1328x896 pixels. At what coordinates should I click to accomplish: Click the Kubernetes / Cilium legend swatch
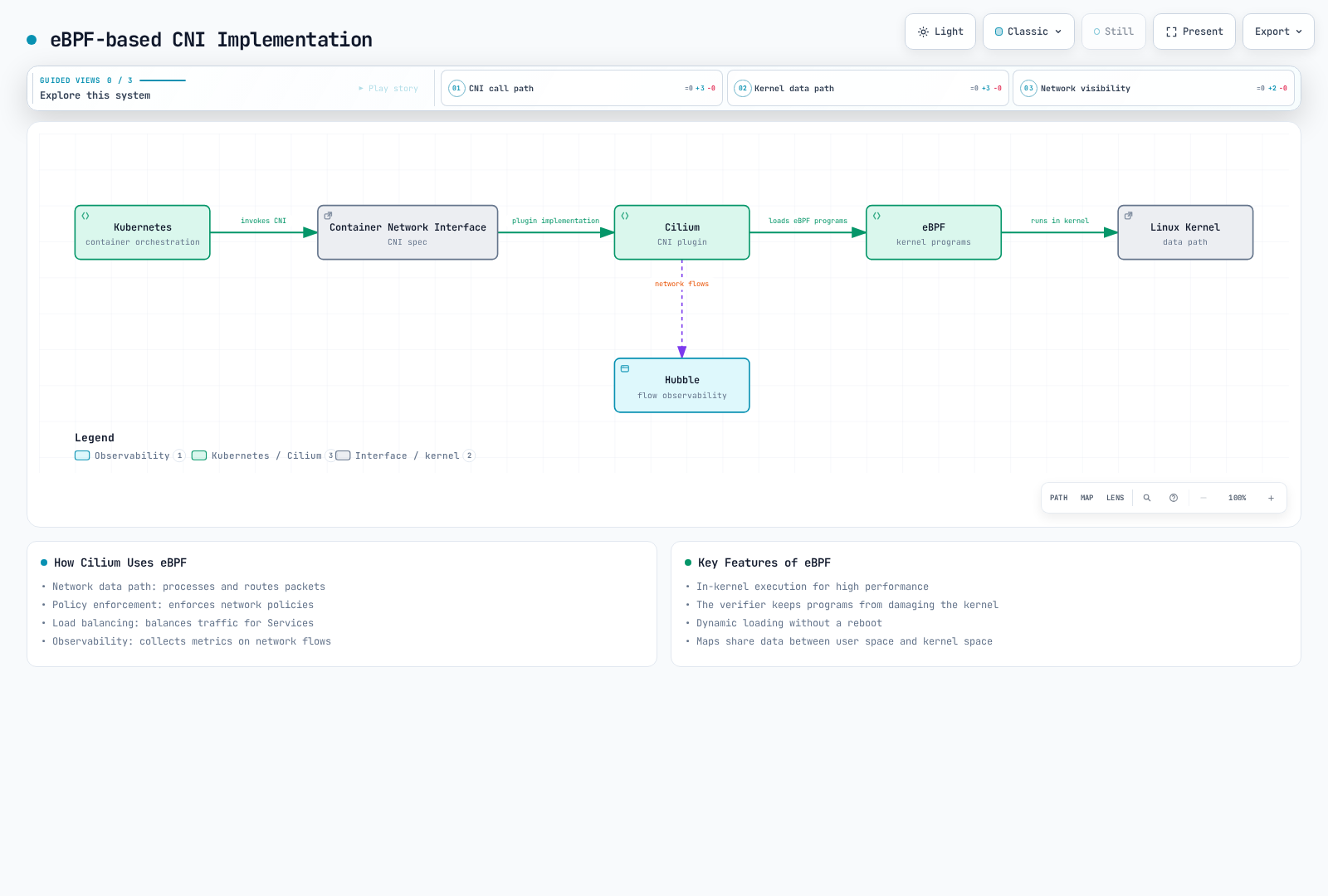click(199, 455)
